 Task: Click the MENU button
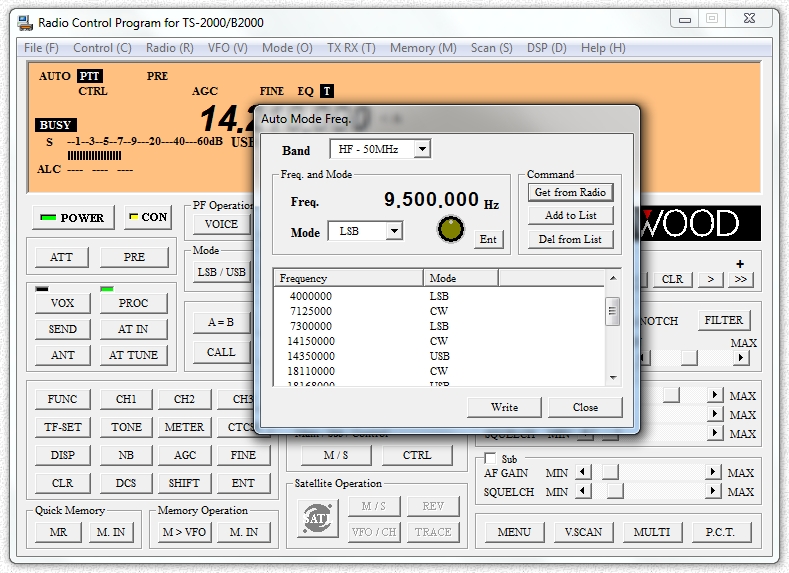pos(514,532)
